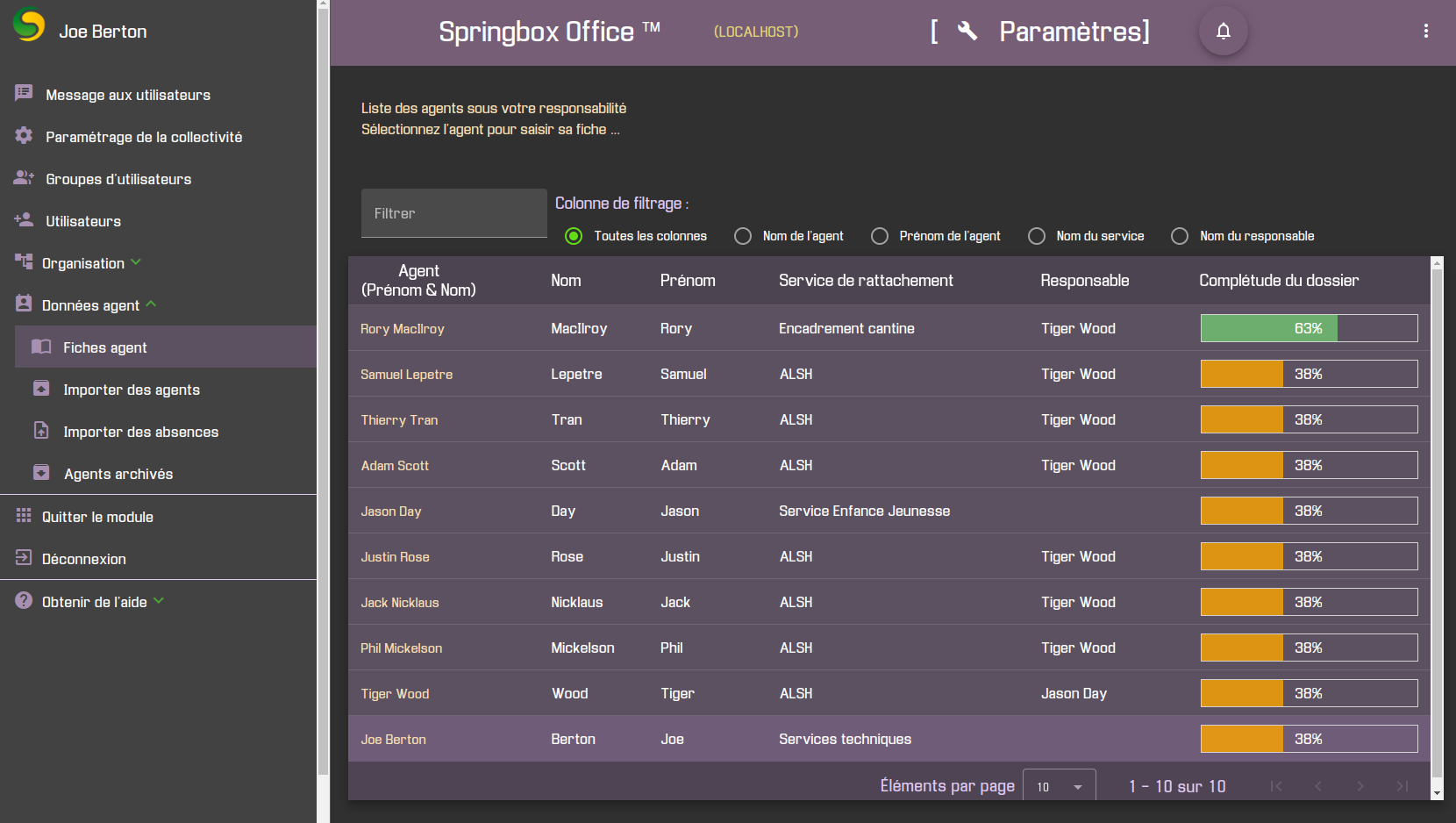Click the Jason Day responsable cell

click(x=1074, y=693)
